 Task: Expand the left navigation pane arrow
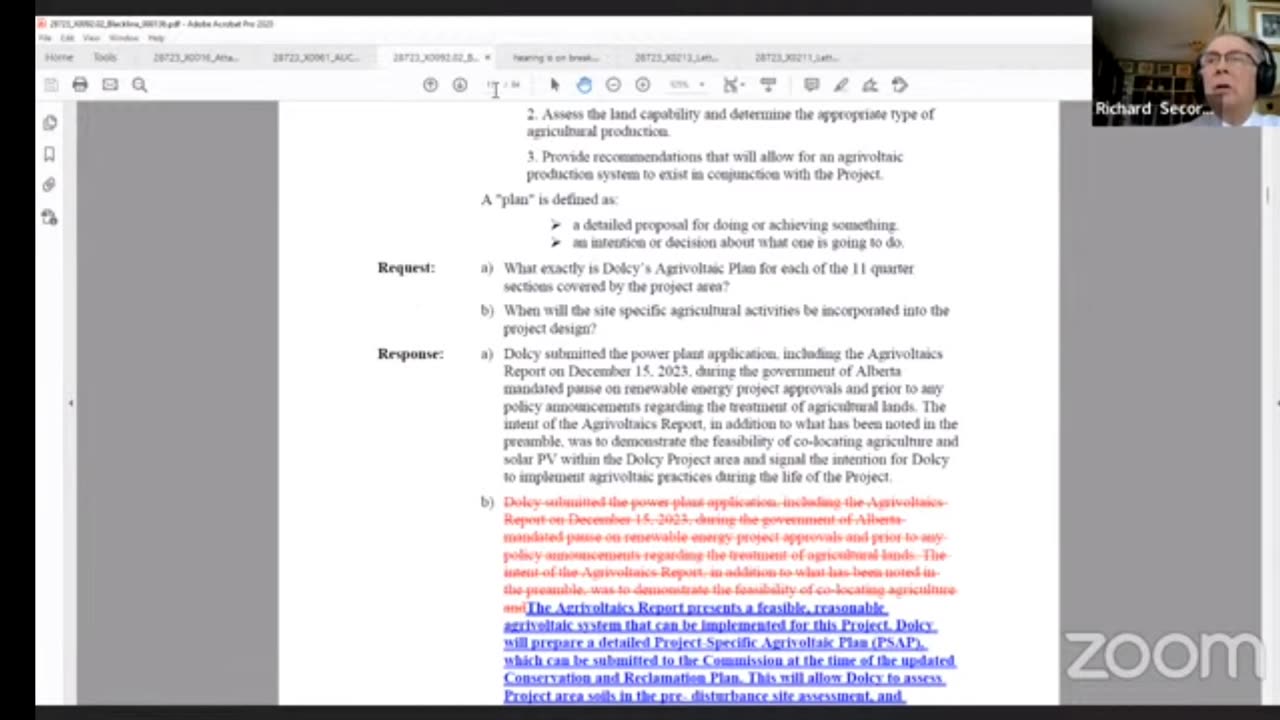(x=70, y=403)
